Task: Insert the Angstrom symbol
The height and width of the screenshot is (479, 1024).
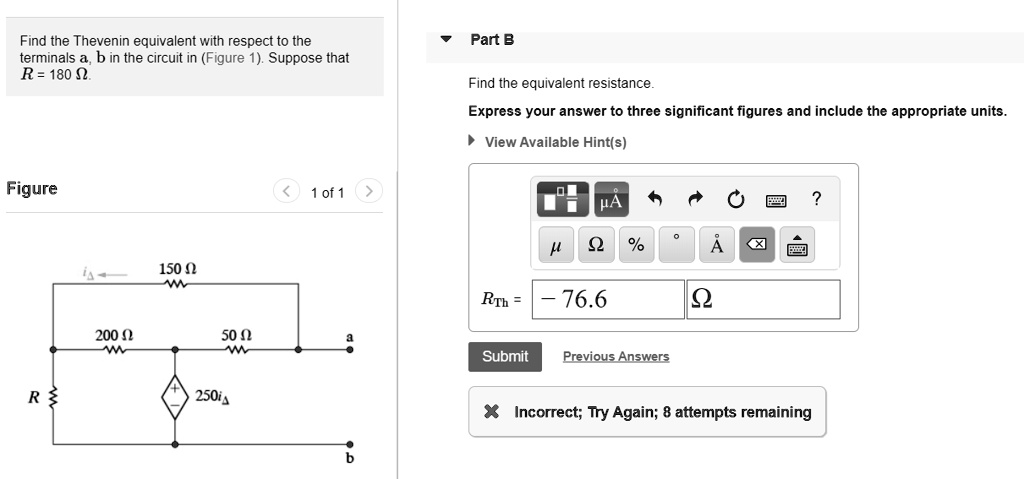Action: [716, 244]
